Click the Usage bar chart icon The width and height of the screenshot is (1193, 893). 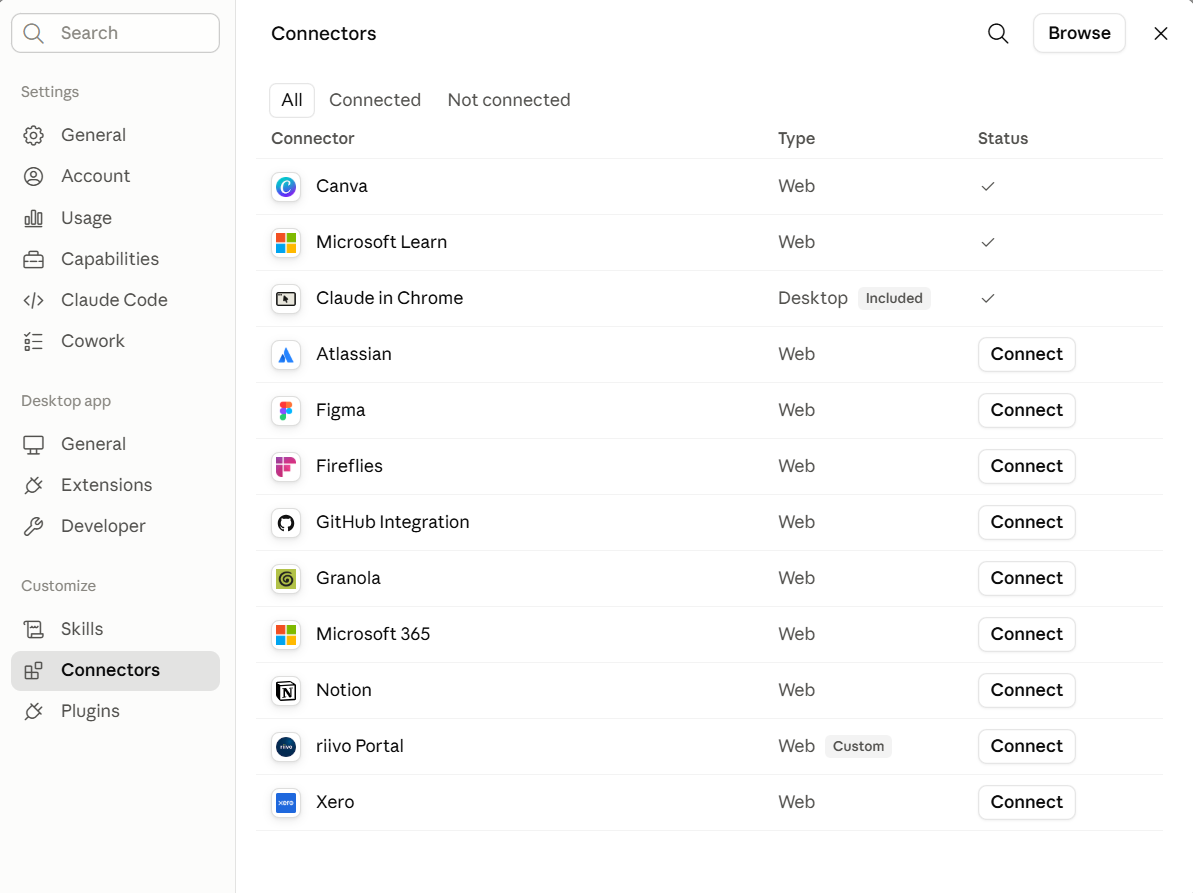[x=33, y=218]
